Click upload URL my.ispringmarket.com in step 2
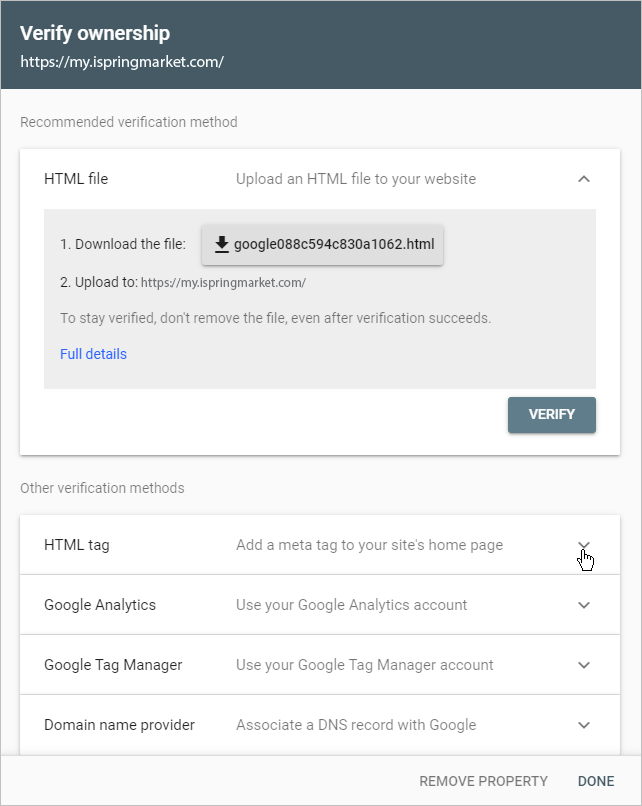Viewport: 642px width, 806px height. coord(223,283)
